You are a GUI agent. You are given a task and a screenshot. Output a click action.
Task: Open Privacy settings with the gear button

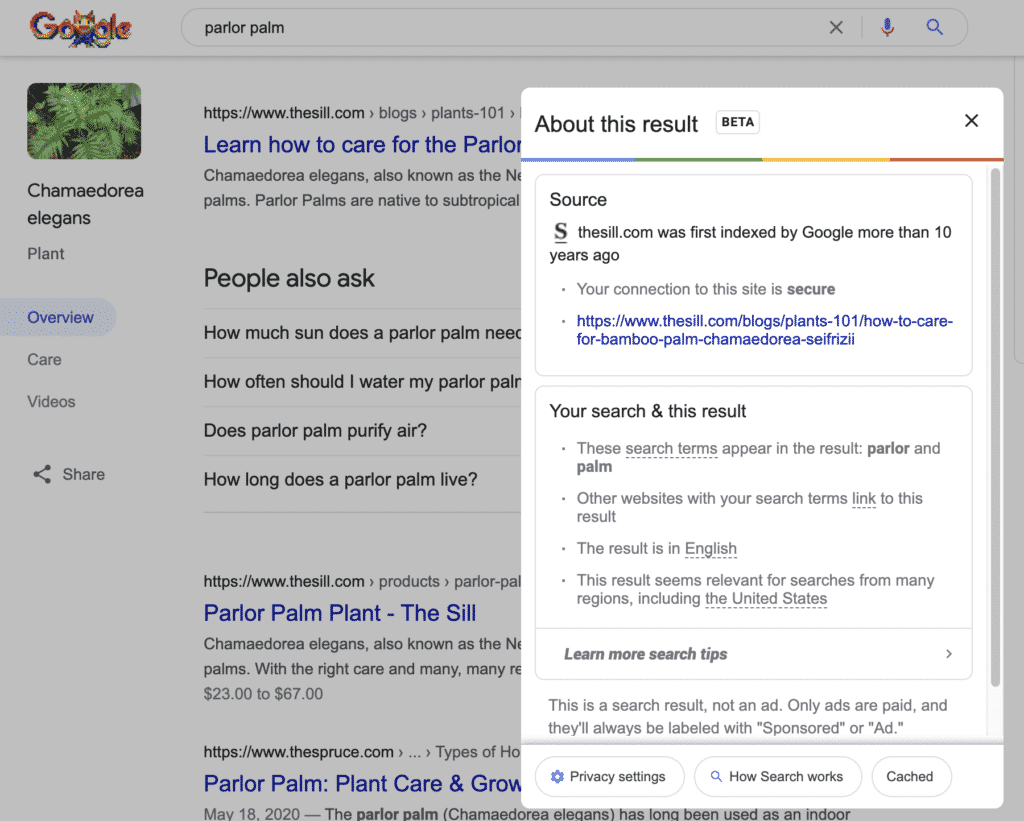pos(609,777)
